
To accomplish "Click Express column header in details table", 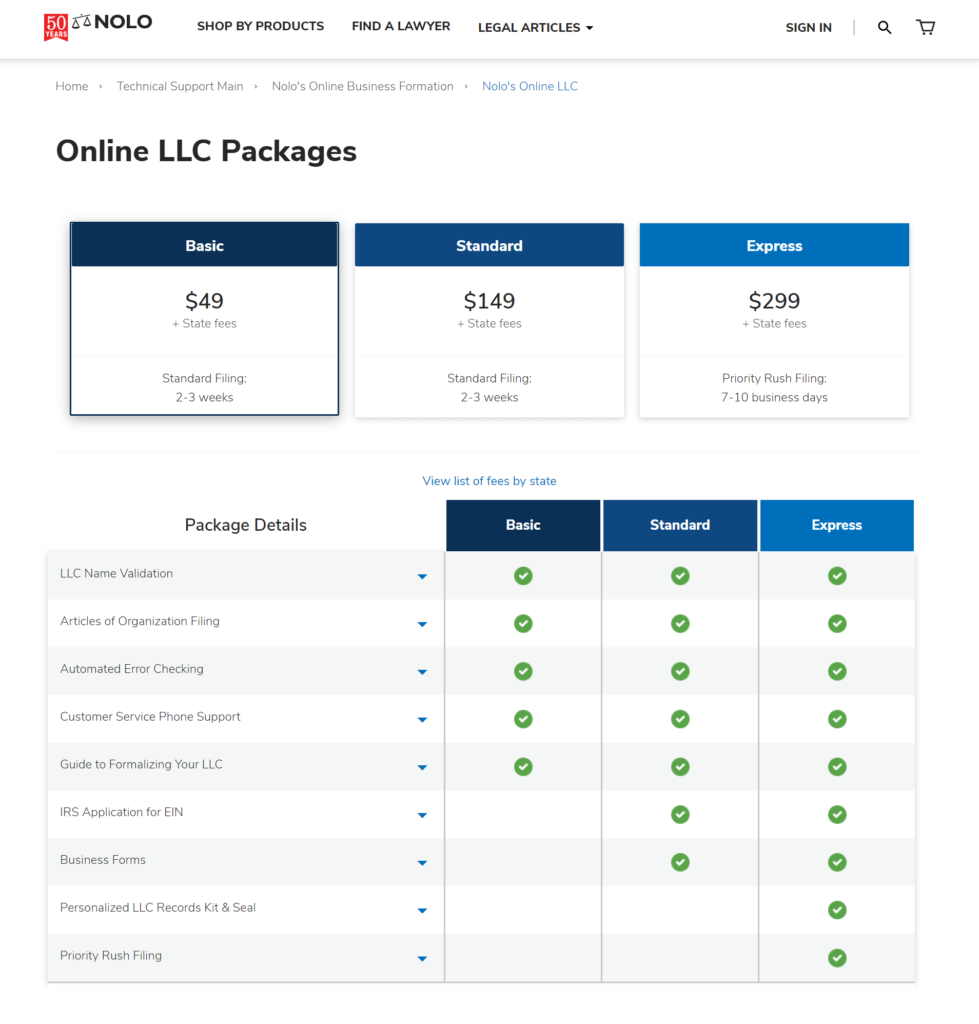I will pos(837,525).
